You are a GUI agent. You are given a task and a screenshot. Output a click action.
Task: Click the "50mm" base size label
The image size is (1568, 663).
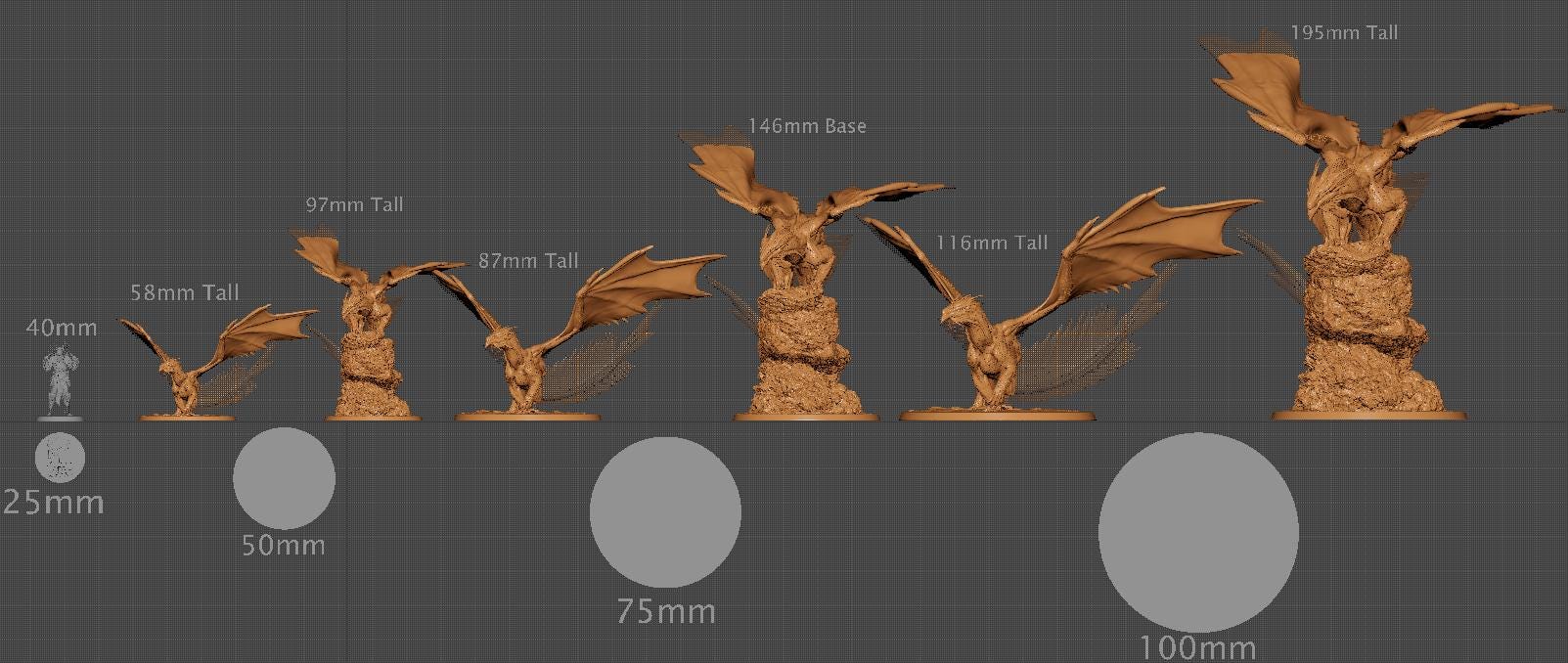[284, 545]
